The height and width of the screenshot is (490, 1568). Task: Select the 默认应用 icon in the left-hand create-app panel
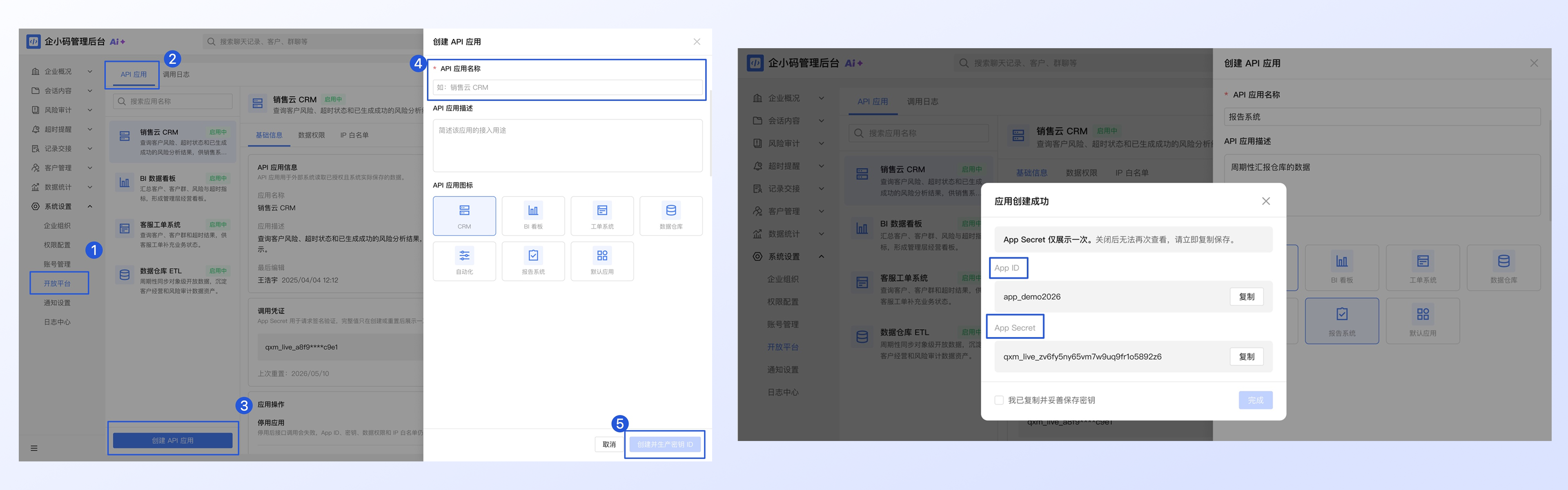pos(602,261)
